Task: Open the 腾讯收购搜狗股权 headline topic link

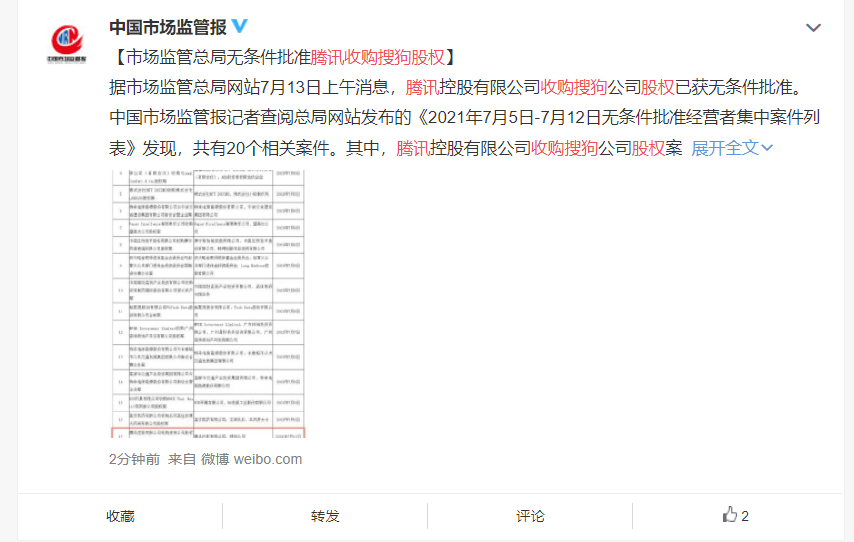Action: pyautogui.click(x=377, y=57)
